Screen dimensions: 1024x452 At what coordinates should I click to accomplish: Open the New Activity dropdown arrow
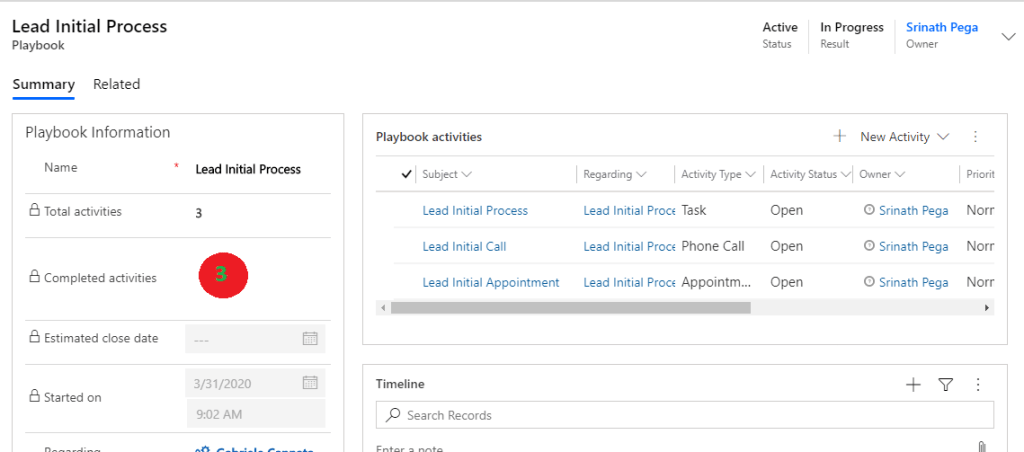coord(943,137)
